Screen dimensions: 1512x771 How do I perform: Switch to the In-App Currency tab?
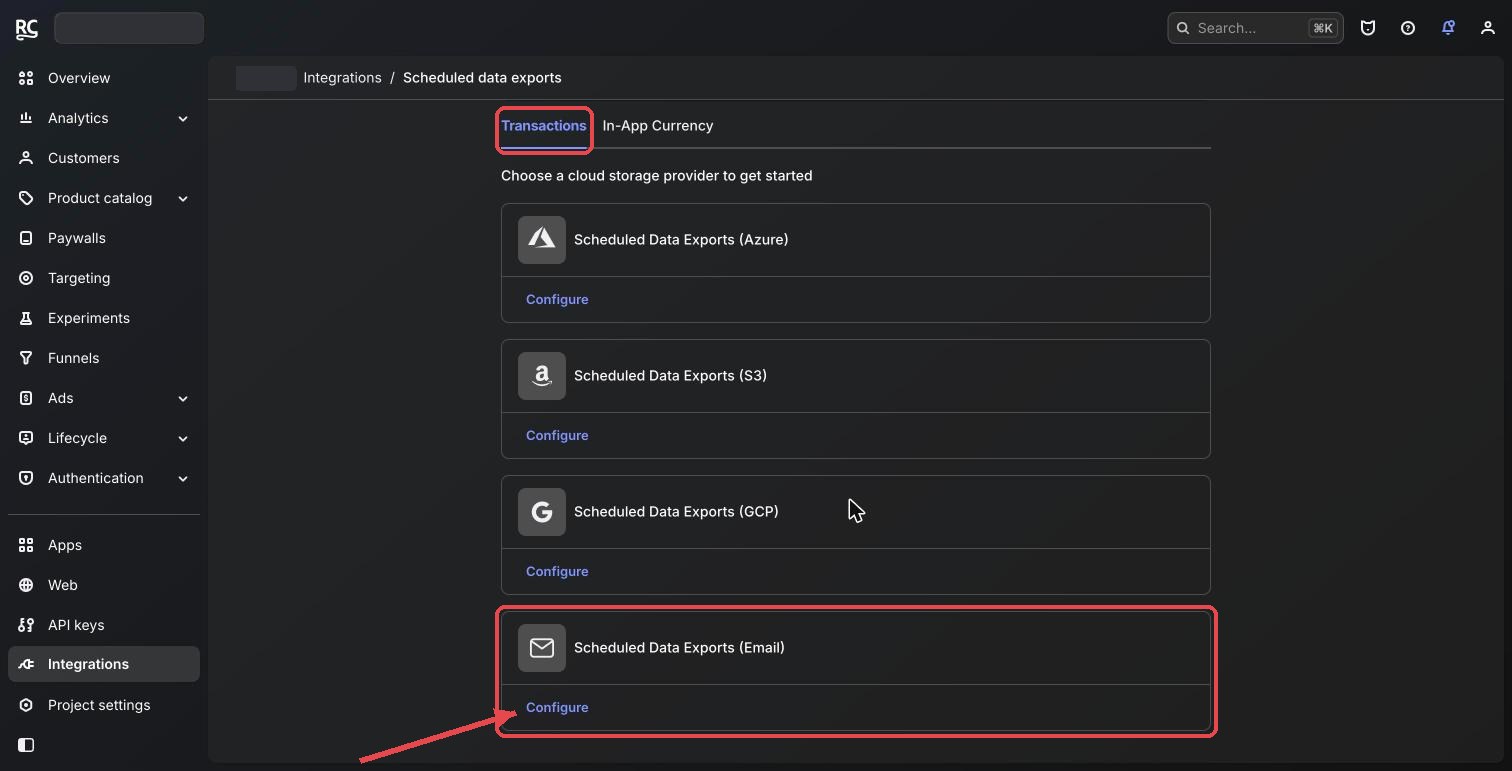click(658, 126)
